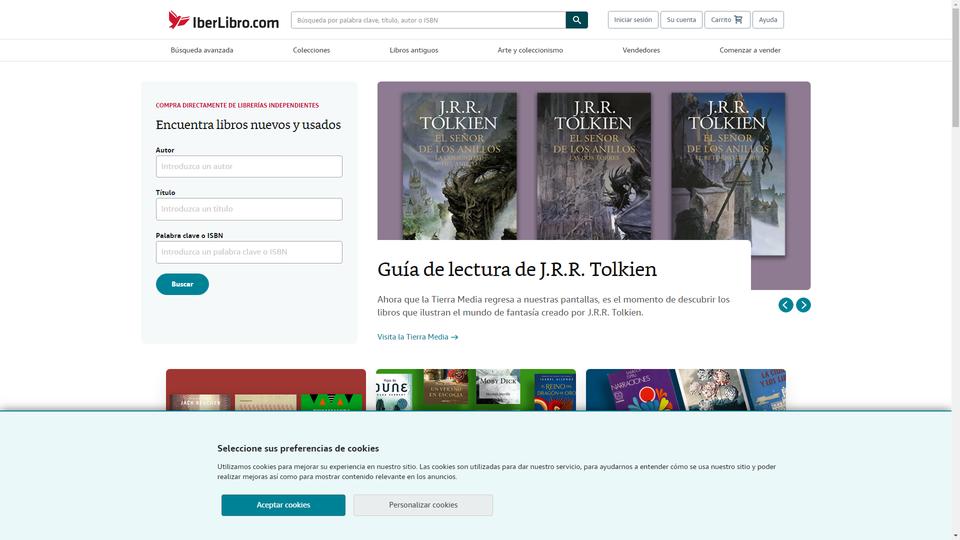Click Aceptar cookies button
960x540 pixels.
coord(283,505)
